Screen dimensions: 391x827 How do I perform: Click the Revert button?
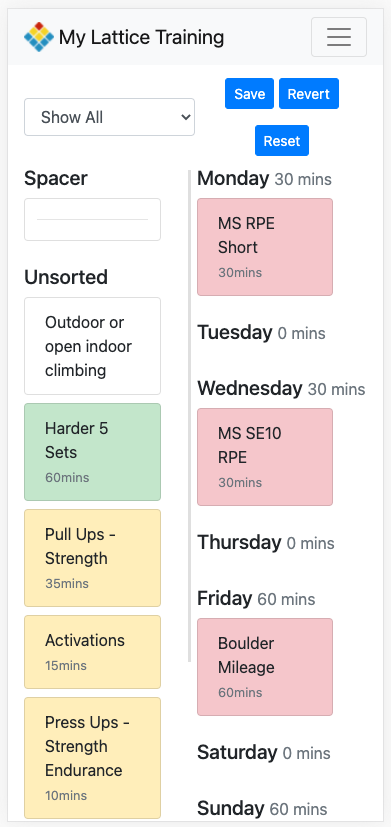point(309,94)
